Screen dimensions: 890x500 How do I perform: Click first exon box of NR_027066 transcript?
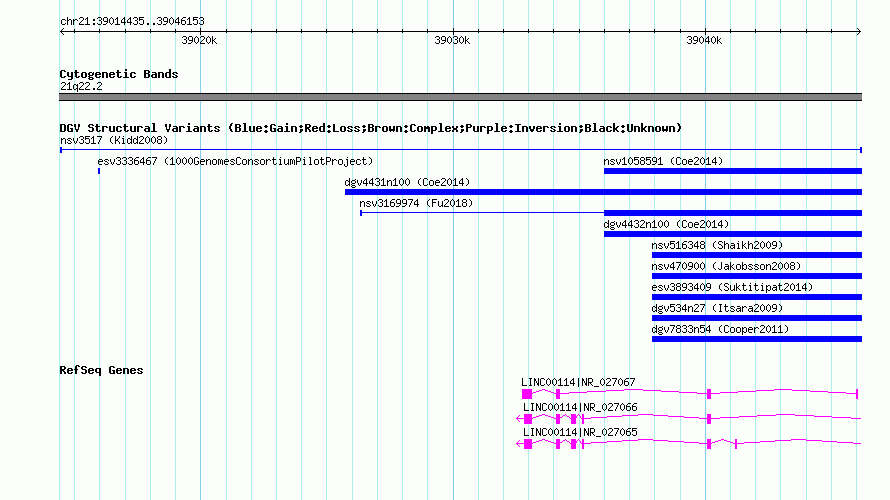coord(528,419)
